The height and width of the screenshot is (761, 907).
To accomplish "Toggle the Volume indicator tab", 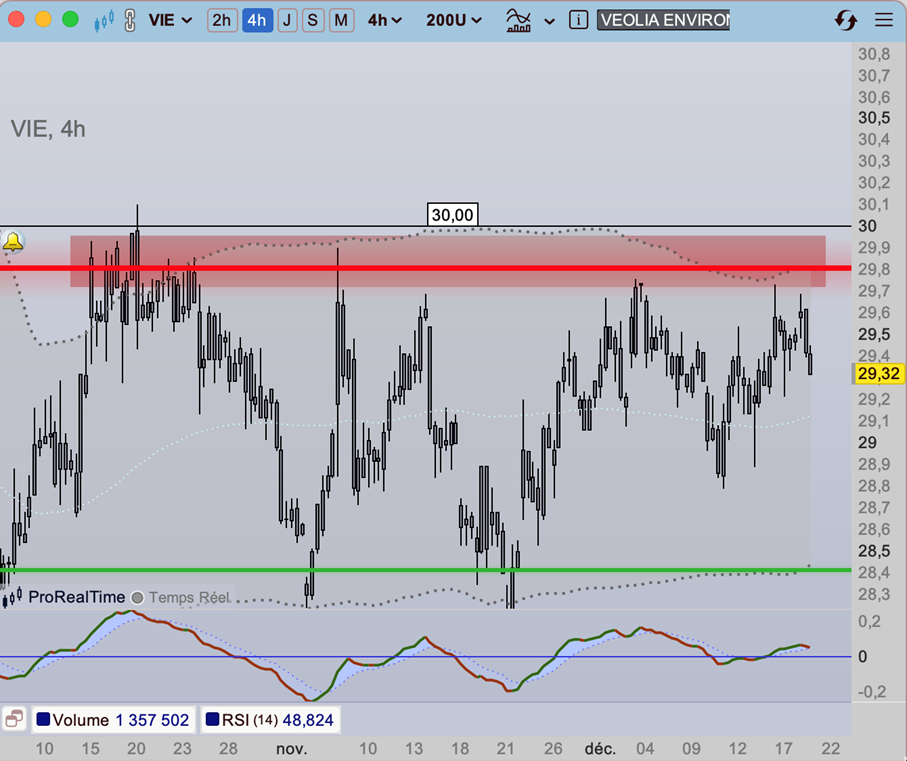I will point(112,719).
